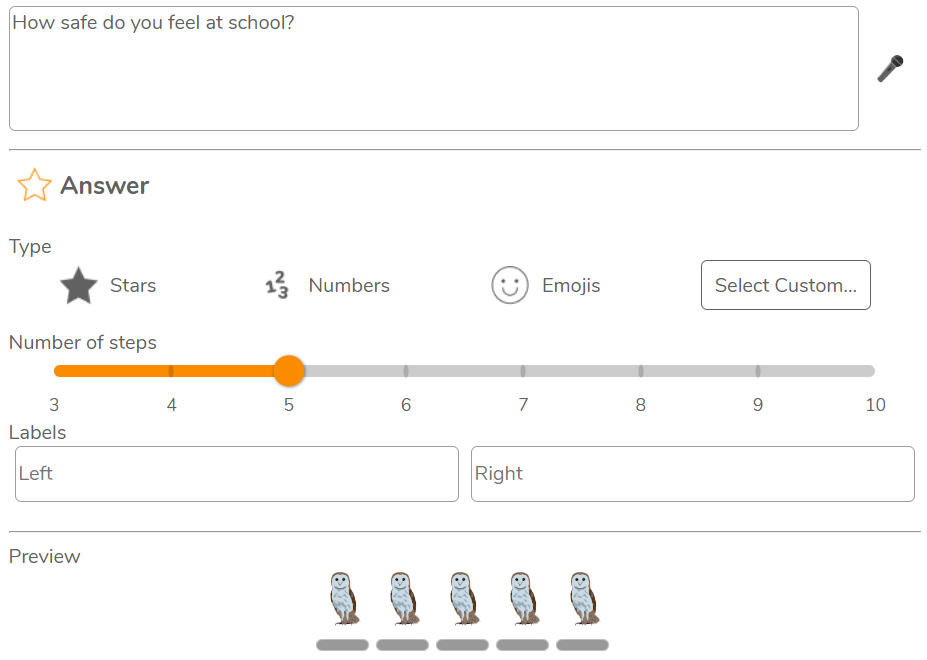Image resolution: width=927 pixels, height=660 pixels.
Task: Set number of steps to 7
Action: tap(523, 371)
